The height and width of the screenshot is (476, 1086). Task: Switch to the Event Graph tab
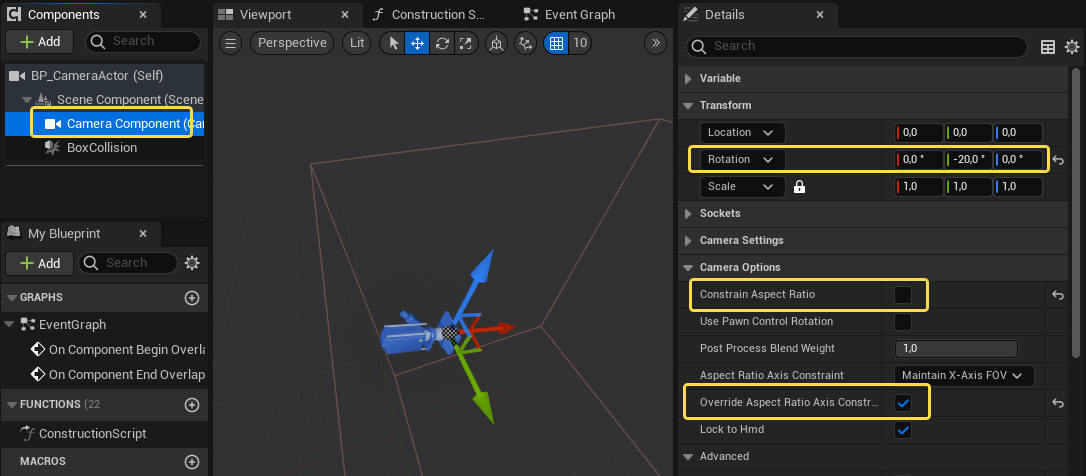click(x=569, y=15)
